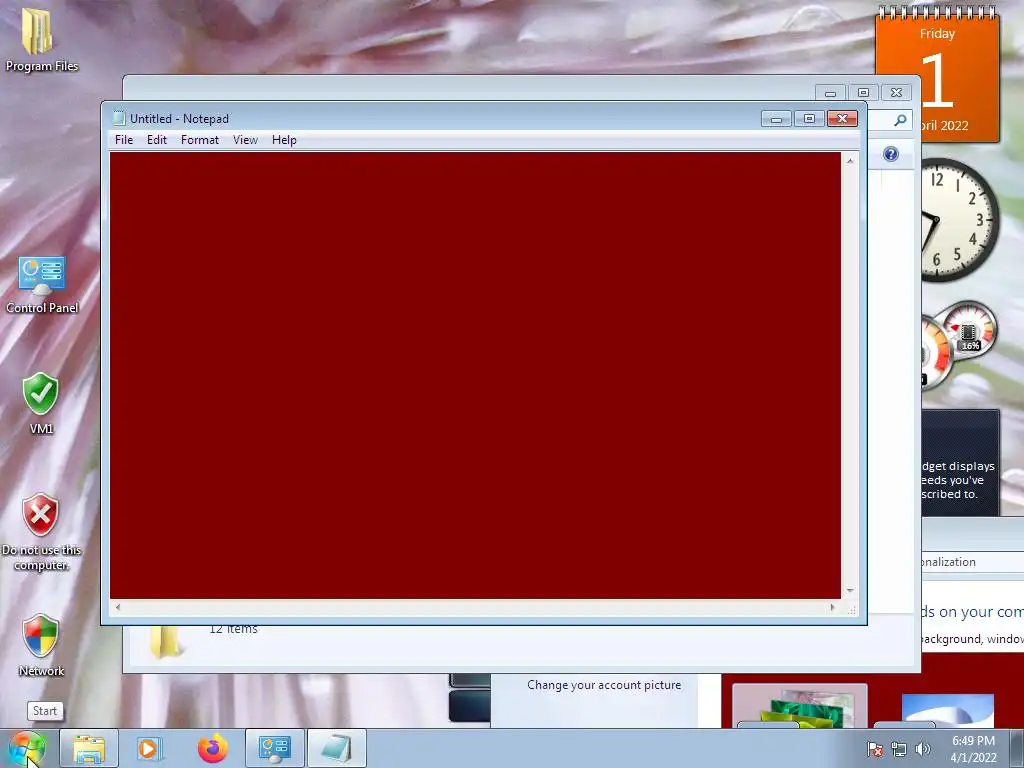This screenshot has width=1024, height=768.
Task: Click the Notepad title bar icon
Action: coord(119,118)
